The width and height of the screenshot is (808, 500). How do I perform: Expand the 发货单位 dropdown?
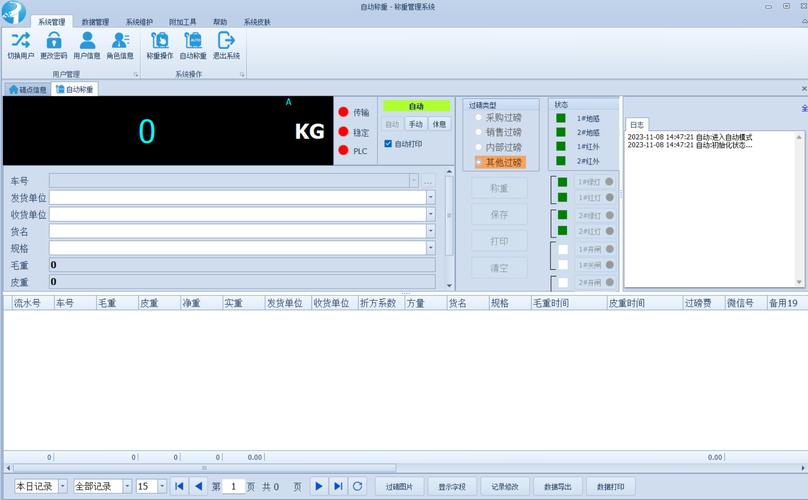click(x=431, y=198)
